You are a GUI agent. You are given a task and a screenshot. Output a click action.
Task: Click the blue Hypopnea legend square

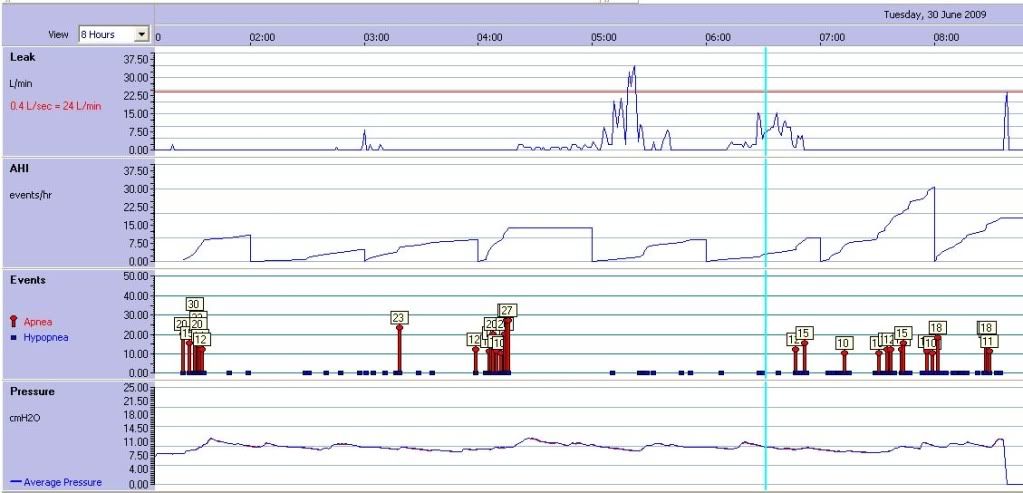coord(13,338)
